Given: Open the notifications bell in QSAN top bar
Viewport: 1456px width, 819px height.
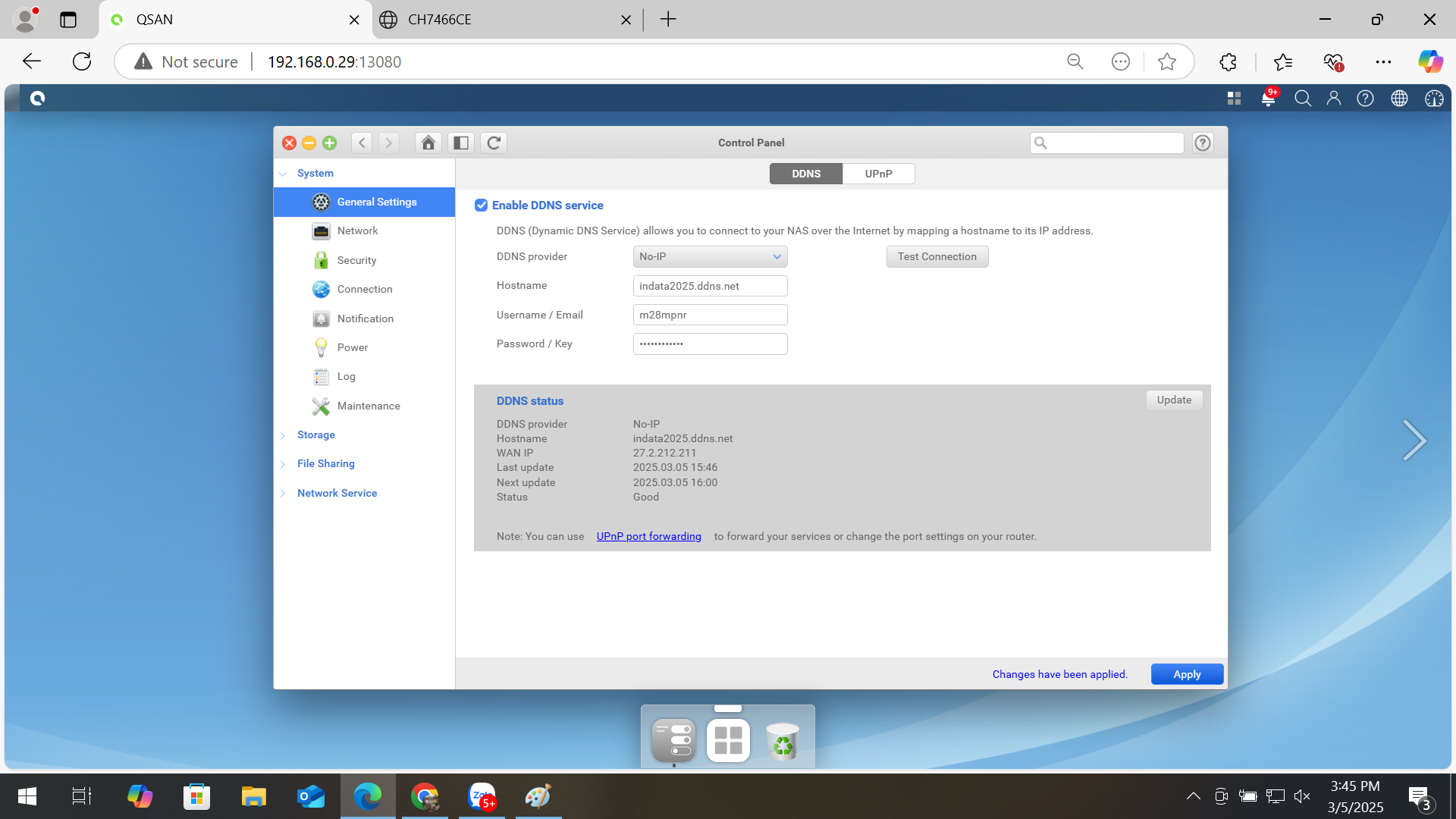Looking at the screenshot, I should tap(1268, 98).
